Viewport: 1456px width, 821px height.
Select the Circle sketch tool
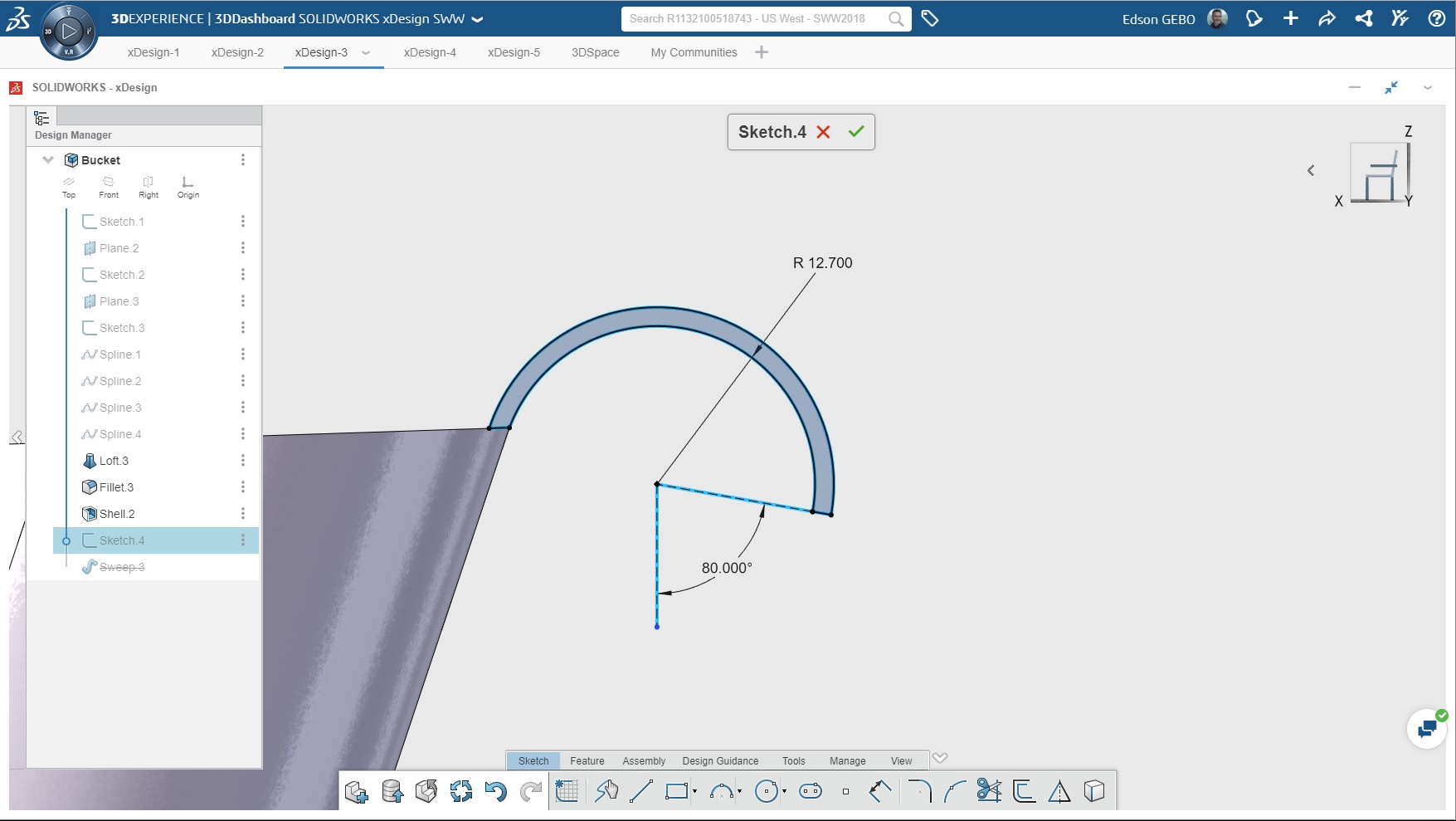point(765,791)
